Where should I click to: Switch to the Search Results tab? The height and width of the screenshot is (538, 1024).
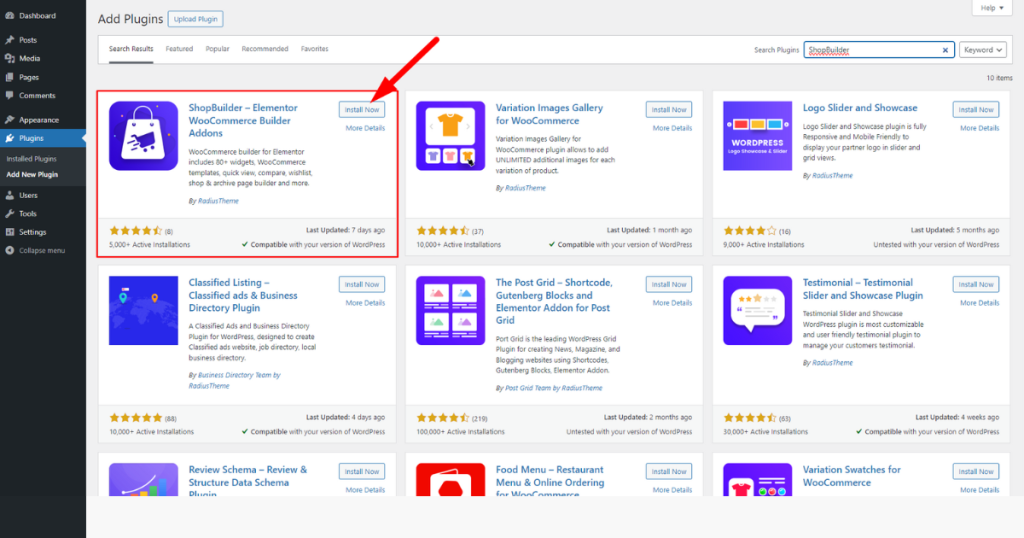tap(131, 49)
